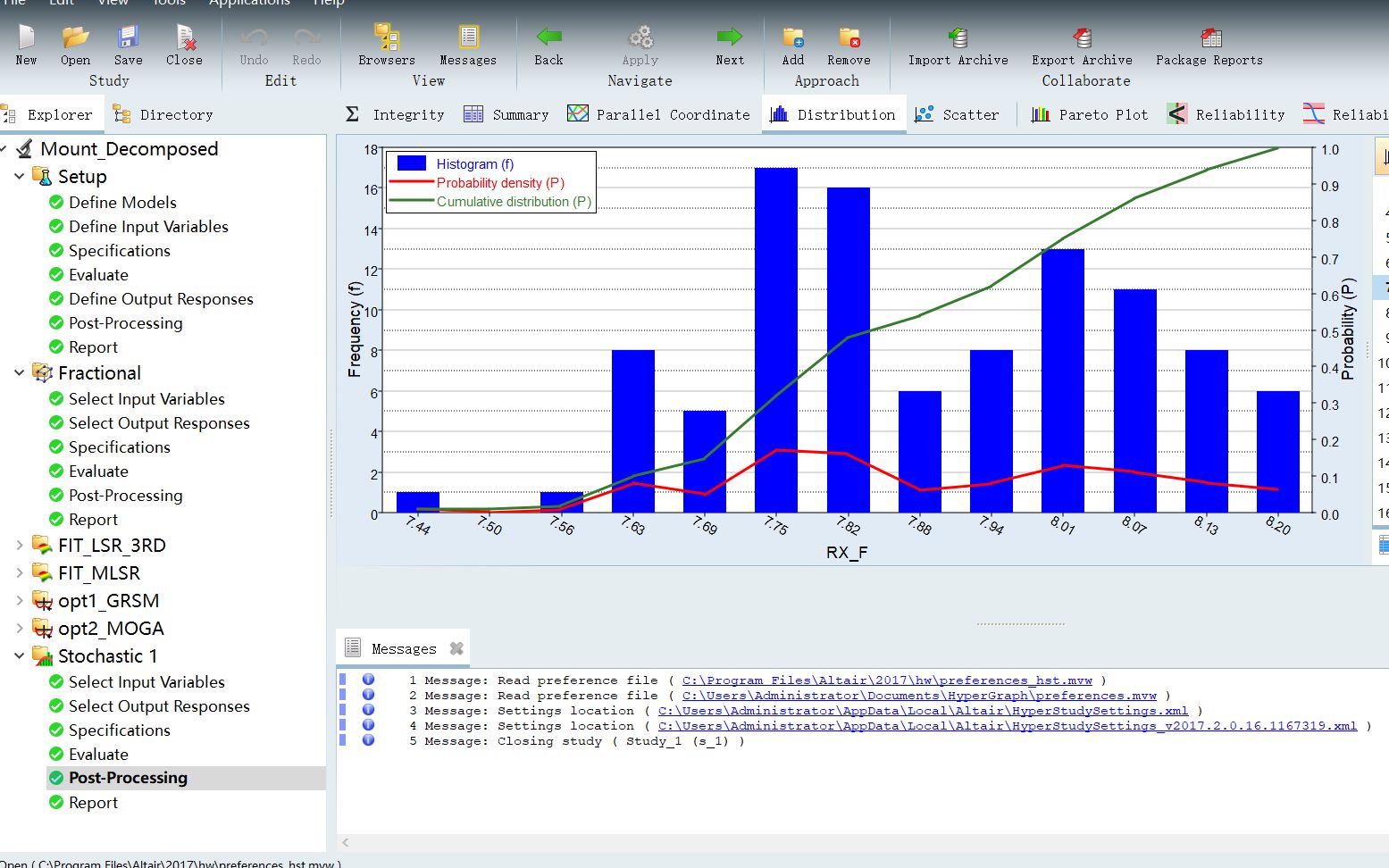This screenshot has height=868, width=1389.
Task: Open the Pareto Plot tab
Action: click(x=1090, y=114)
